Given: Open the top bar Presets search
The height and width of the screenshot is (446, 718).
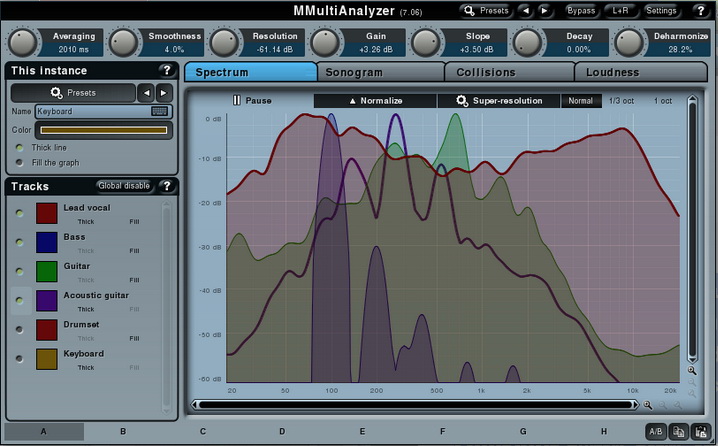Looking at the screenshot, I should [486, 11].
